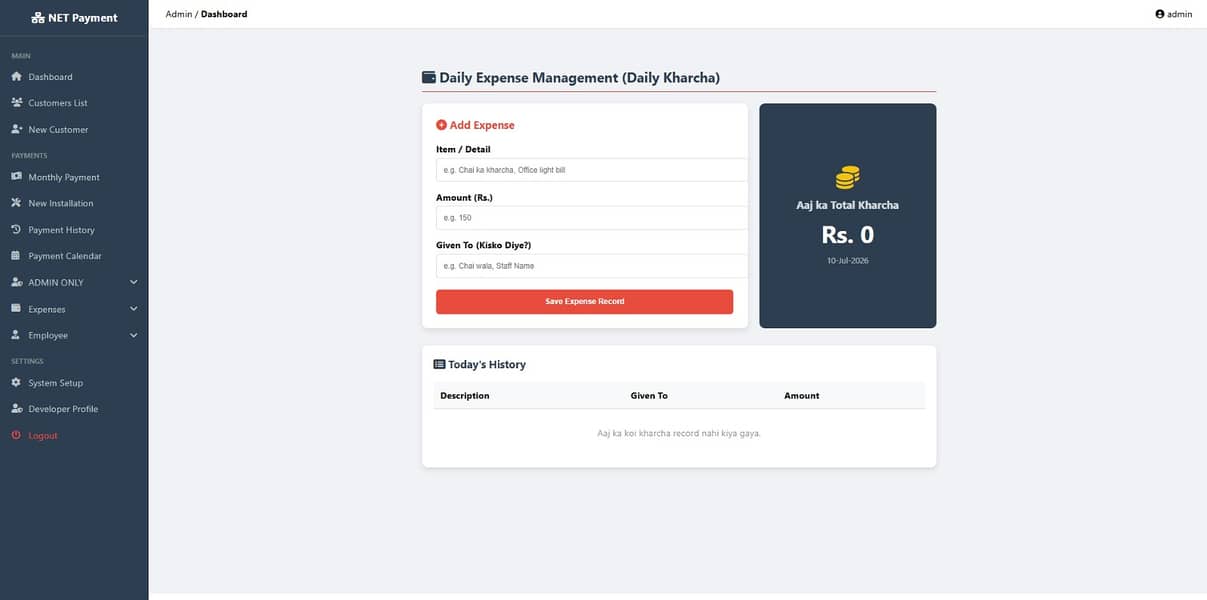Click the Admin breadcrumb link

coord(179,14)
